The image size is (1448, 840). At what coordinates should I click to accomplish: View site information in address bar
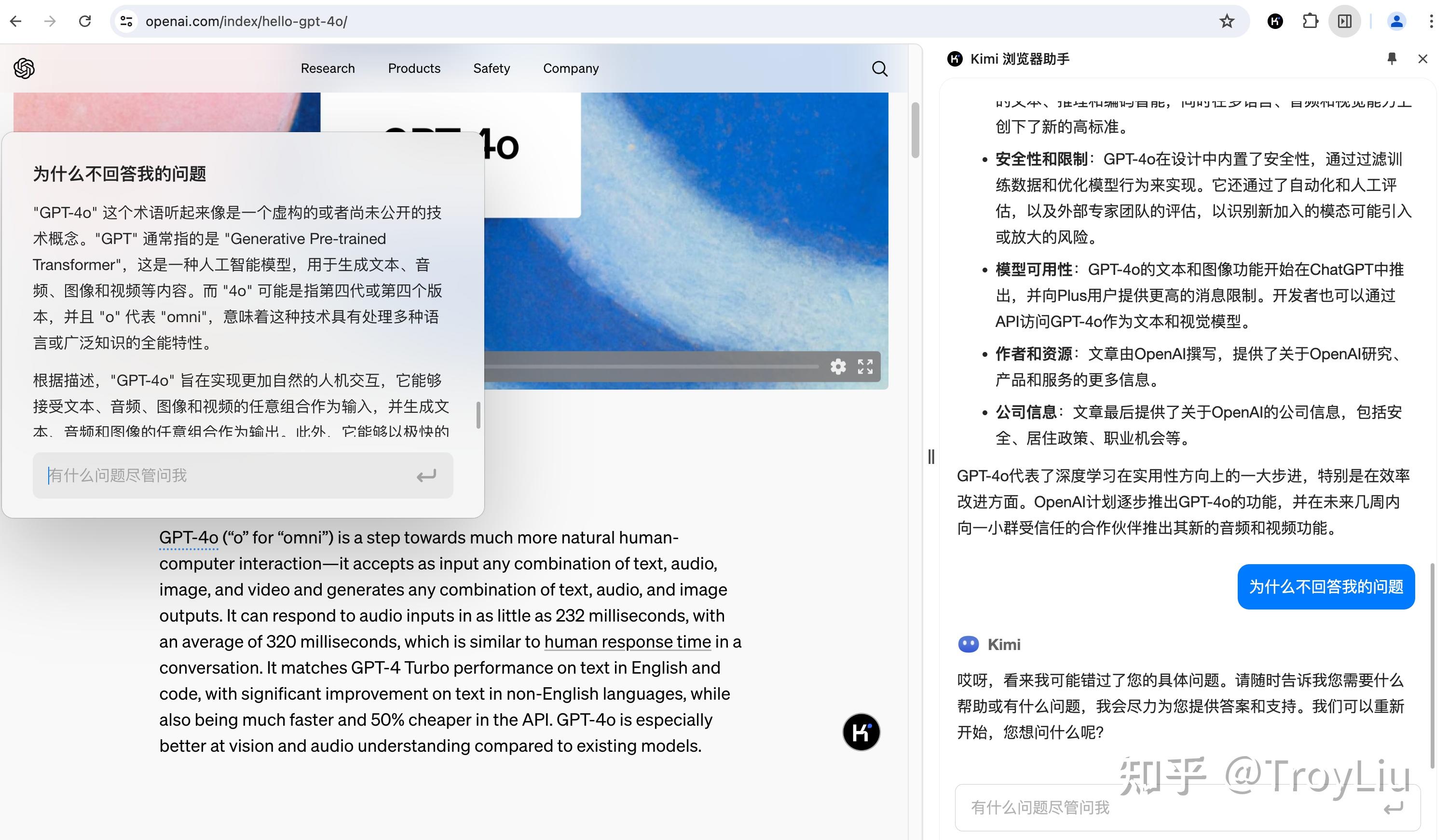pyautogui.click(x=126, y=21)
